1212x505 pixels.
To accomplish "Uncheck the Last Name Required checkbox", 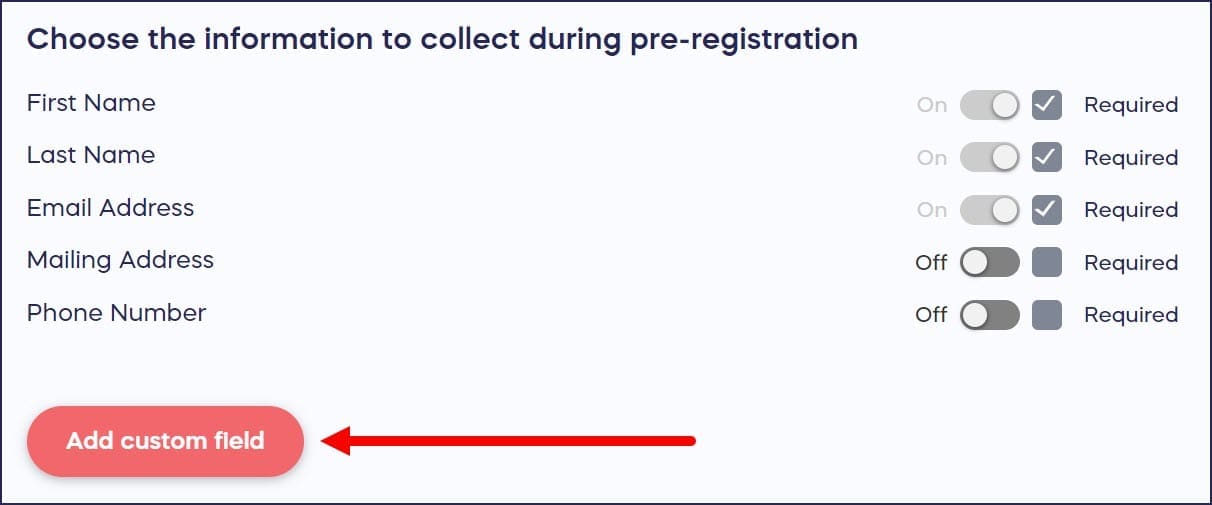I will point(1046,157).
